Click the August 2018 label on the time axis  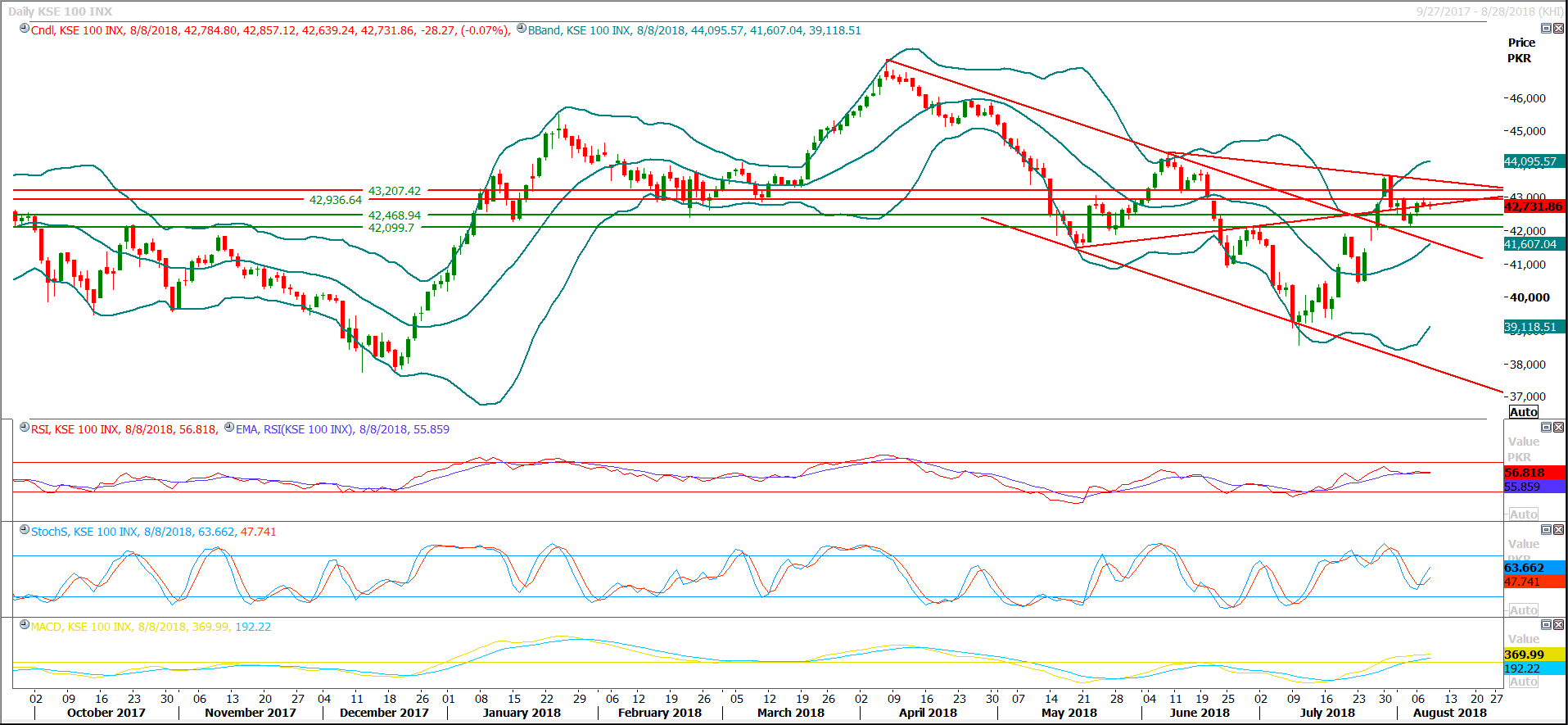1449,713
